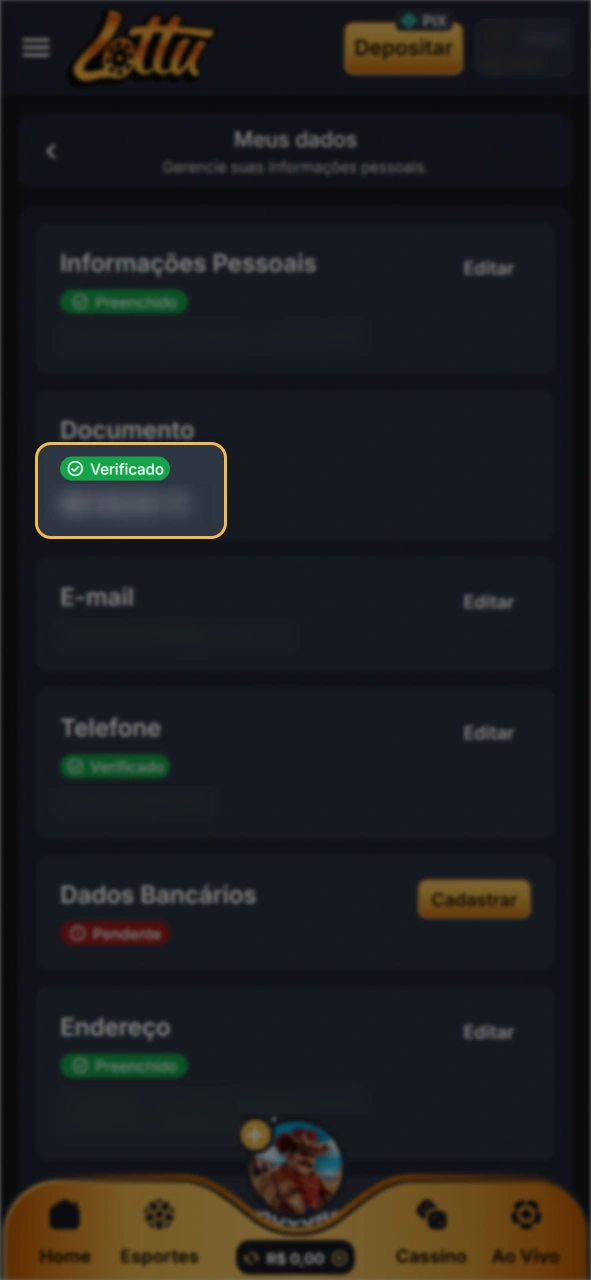Edit the E-mail section
The height and width of the screenshot is (1280, 591).
point(488,602)
